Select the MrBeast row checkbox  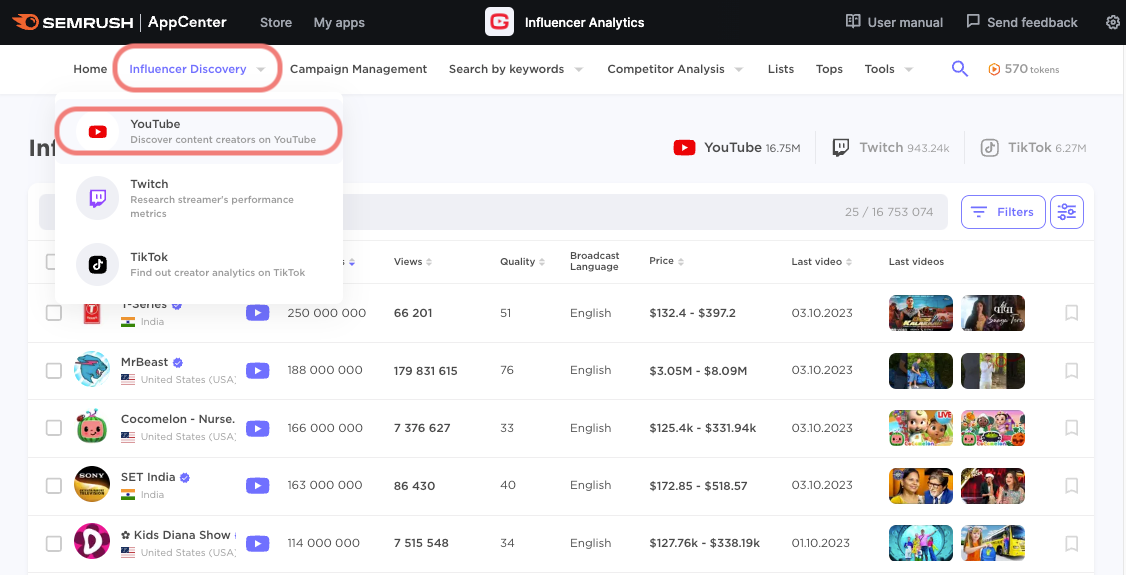(x=54, y=371)
